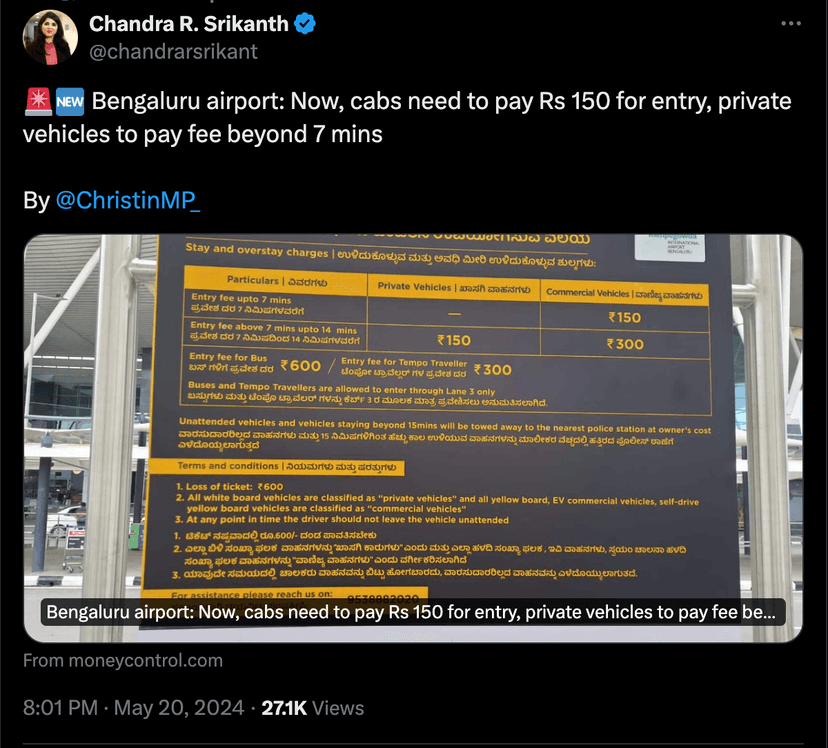Open the 'From moneycontrol.com' source link
The width and height of the screenshot is (828, 748).
(123, 660)
